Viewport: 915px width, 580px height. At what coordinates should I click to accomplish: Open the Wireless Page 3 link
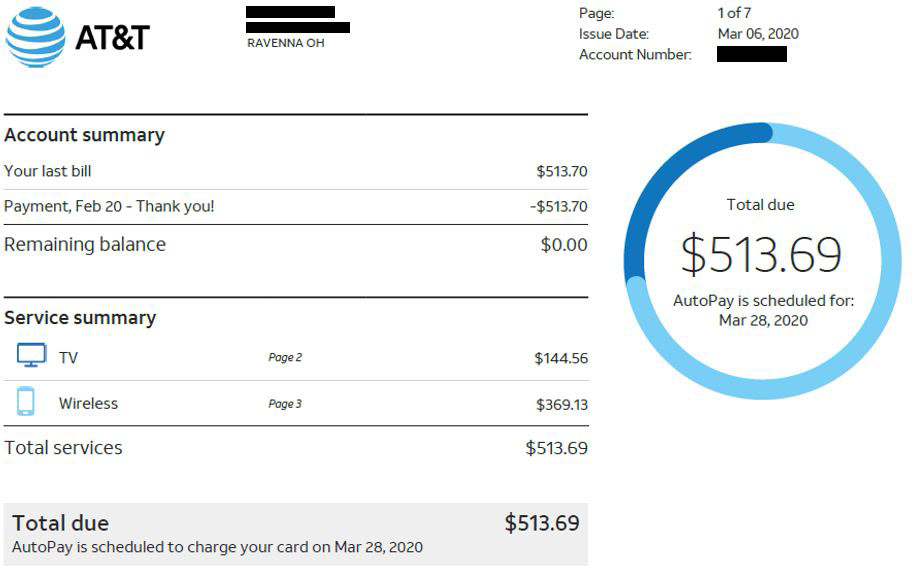pyautogui.click(x=285, y=404)
